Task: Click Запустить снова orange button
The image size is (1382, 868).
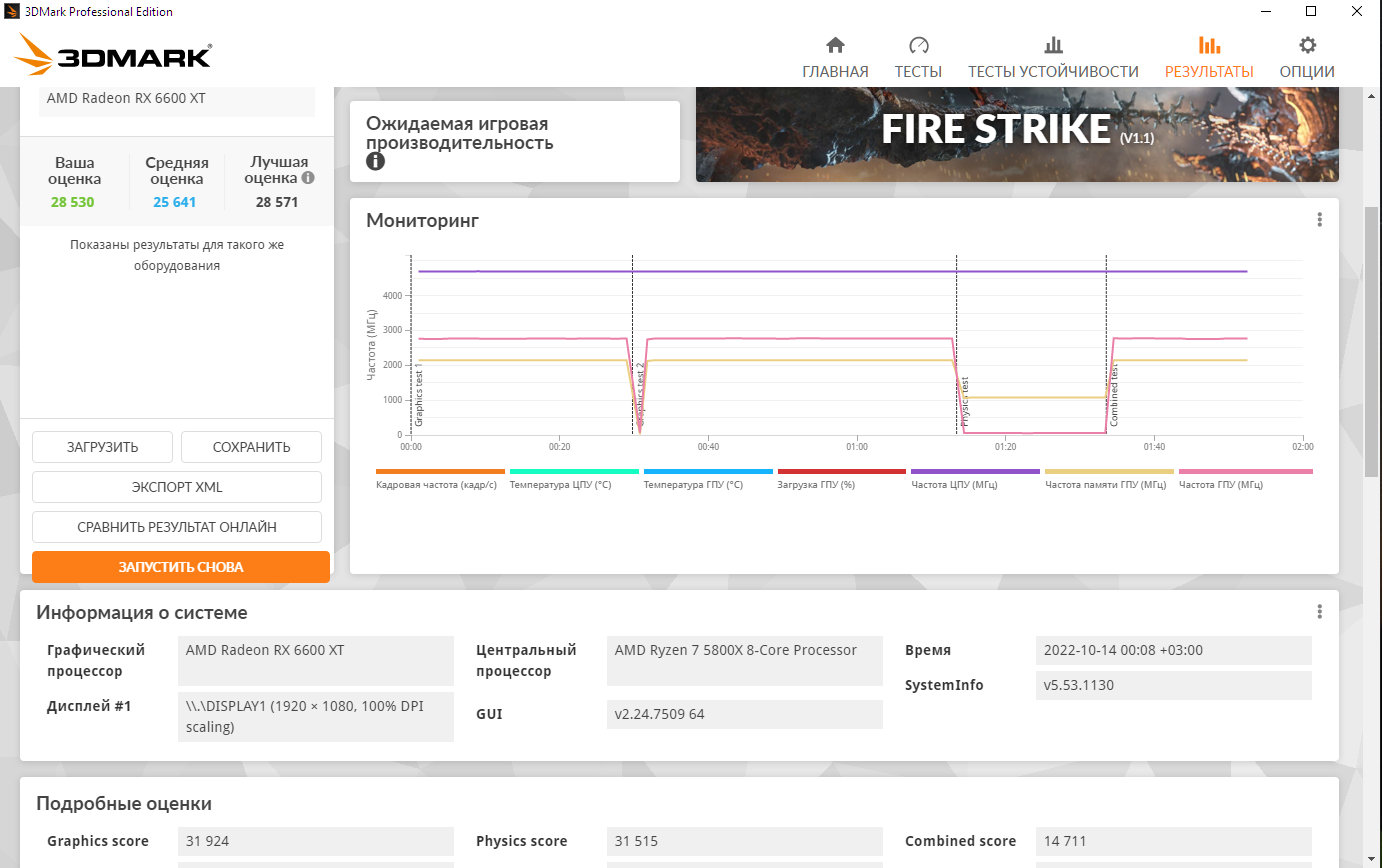Action: tap(181, 567)
